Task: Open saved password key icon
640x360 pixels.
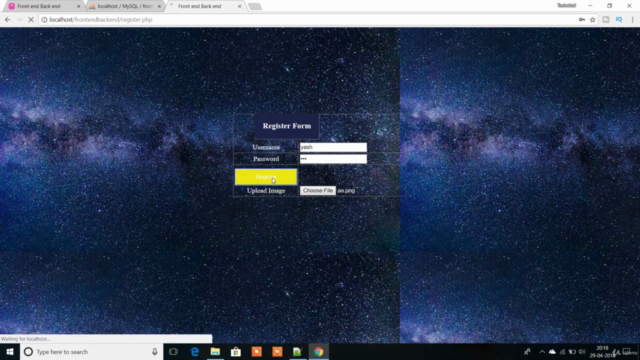Action: (x=582, y=20)
